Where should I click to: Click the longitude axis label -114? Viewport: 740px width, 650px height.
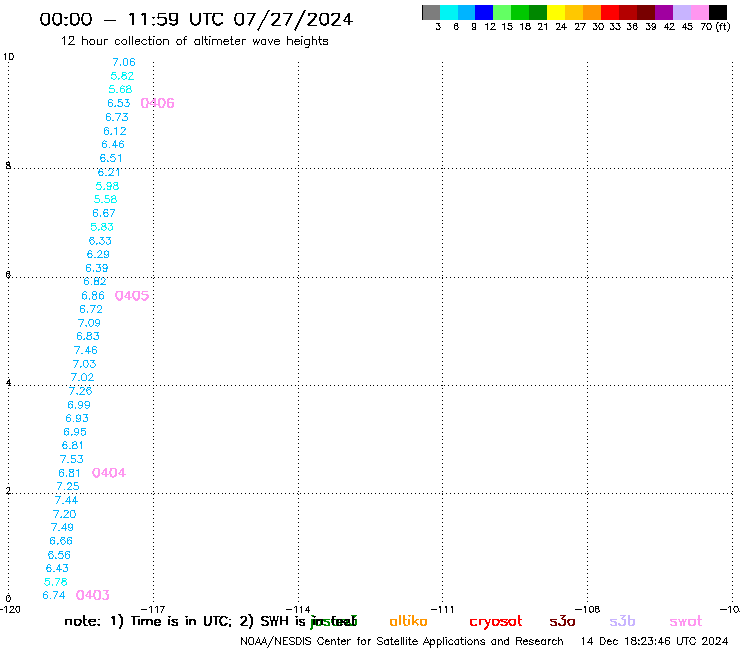(x=298, y=609)
